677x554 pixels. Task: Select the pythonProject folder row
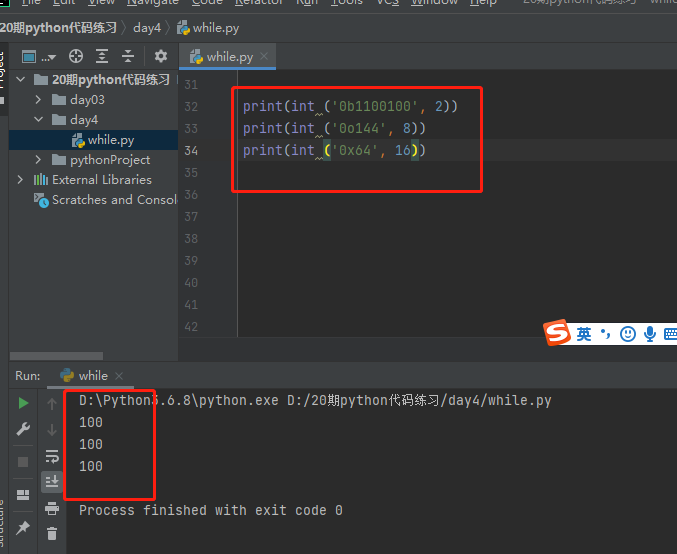(x=93, y=160)
